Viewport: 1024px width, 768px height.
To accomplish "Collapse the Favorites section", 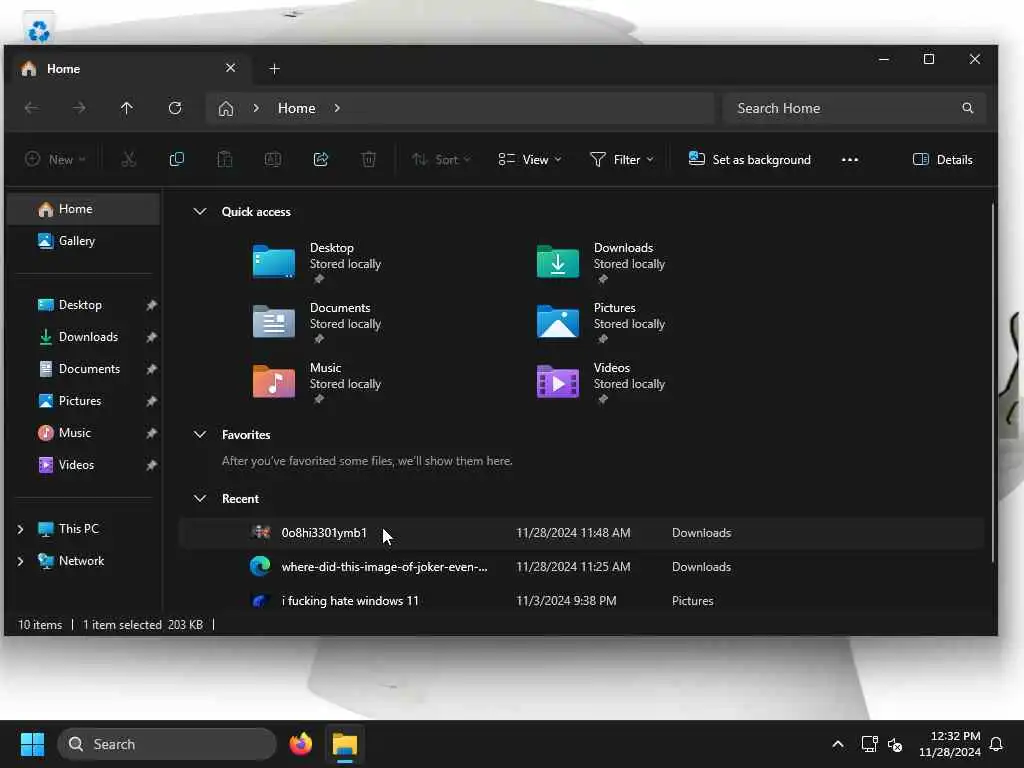I will point(200,434).
